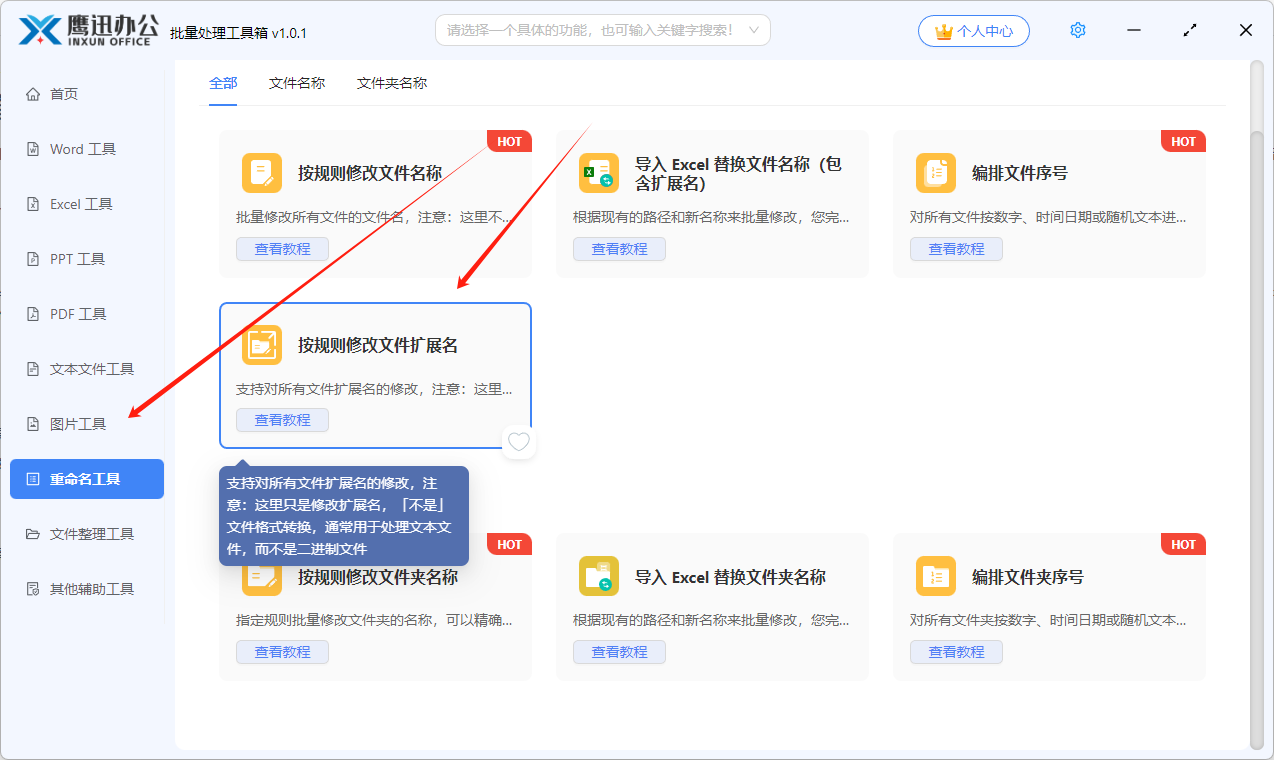Open the 按规则修改文件名称 card title
The width and height of the screenshot is (1274, 760).
pos(370,173)
